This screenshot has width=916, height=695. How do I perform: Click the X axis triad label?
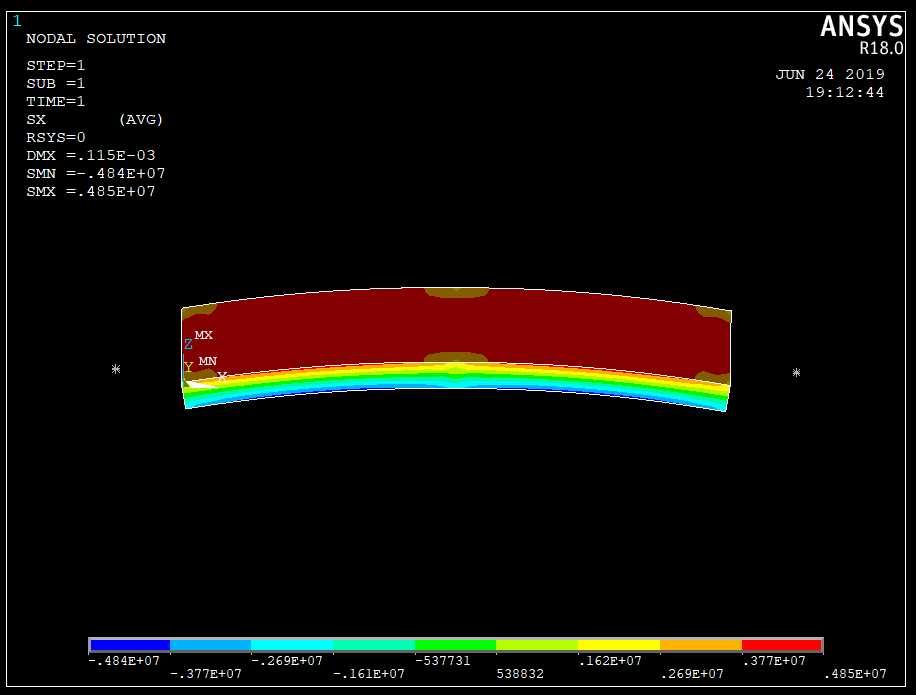tap(222, 377)
